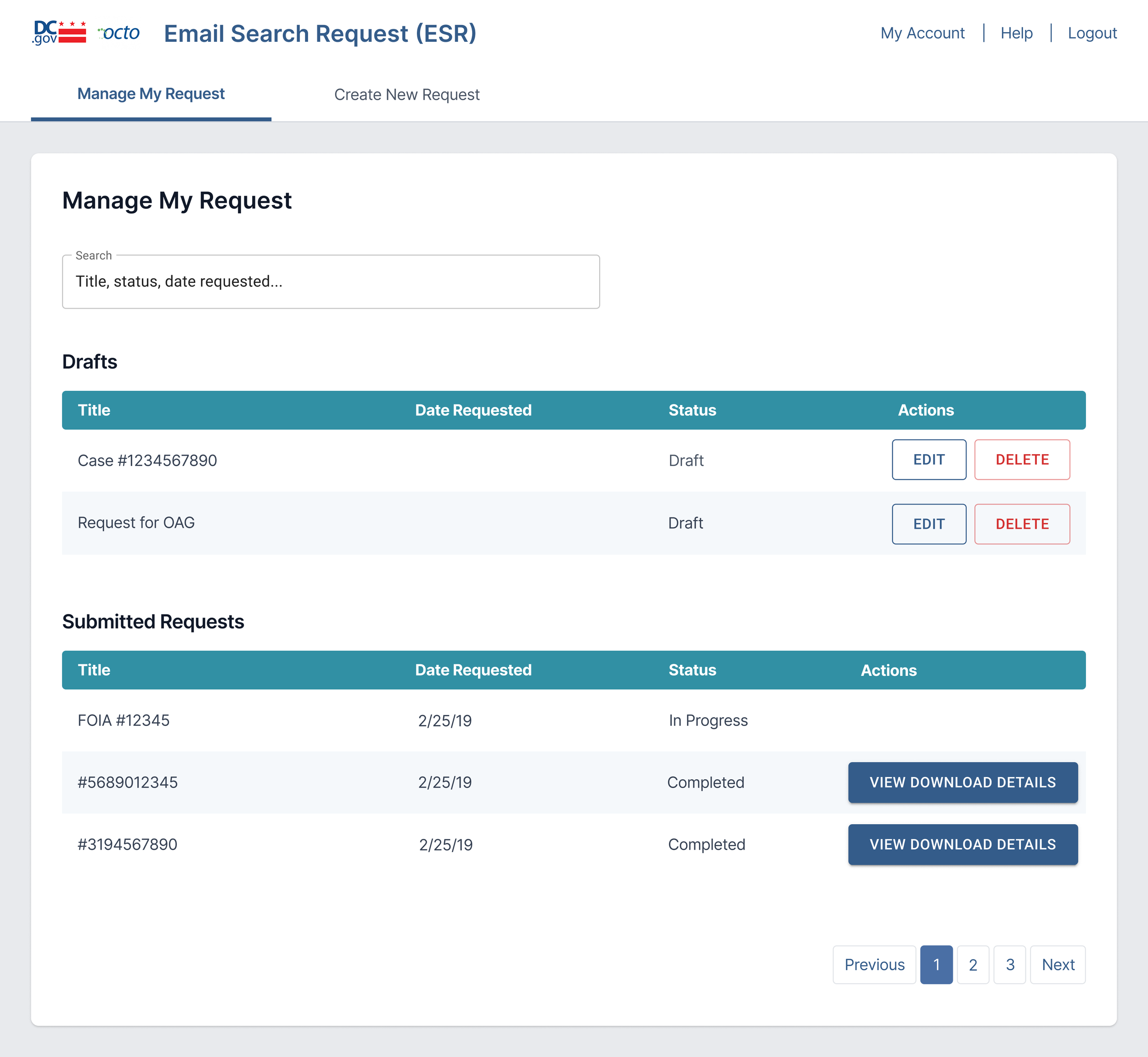Viewport: 1148px width, 1057px height.
Task: Go to the Previous page
Action: 874,965
